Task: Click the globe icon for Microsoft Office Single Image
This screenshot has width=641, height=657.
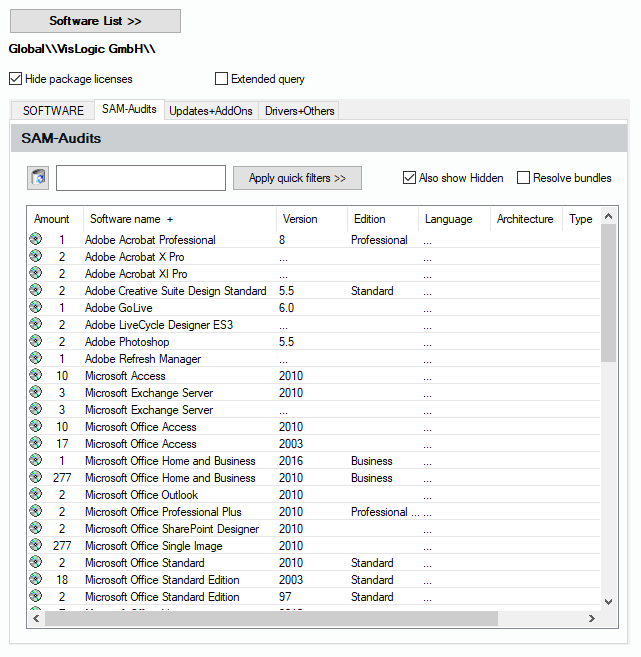Action: click(36, 546)
